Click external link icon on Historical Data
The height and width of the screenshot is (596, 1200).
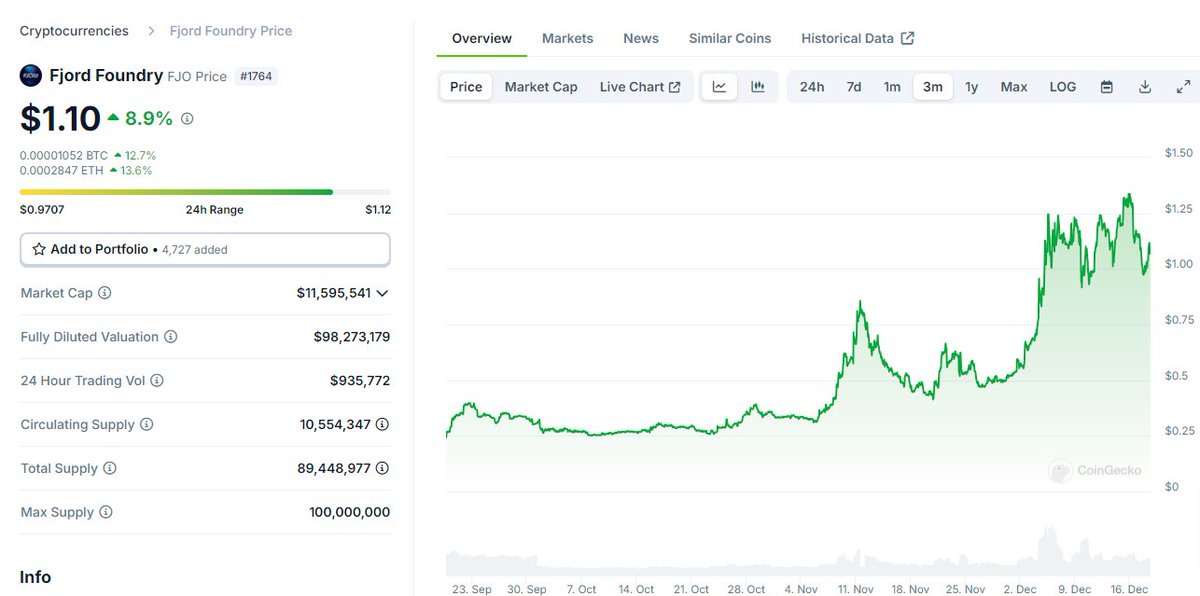click(908, 38)
